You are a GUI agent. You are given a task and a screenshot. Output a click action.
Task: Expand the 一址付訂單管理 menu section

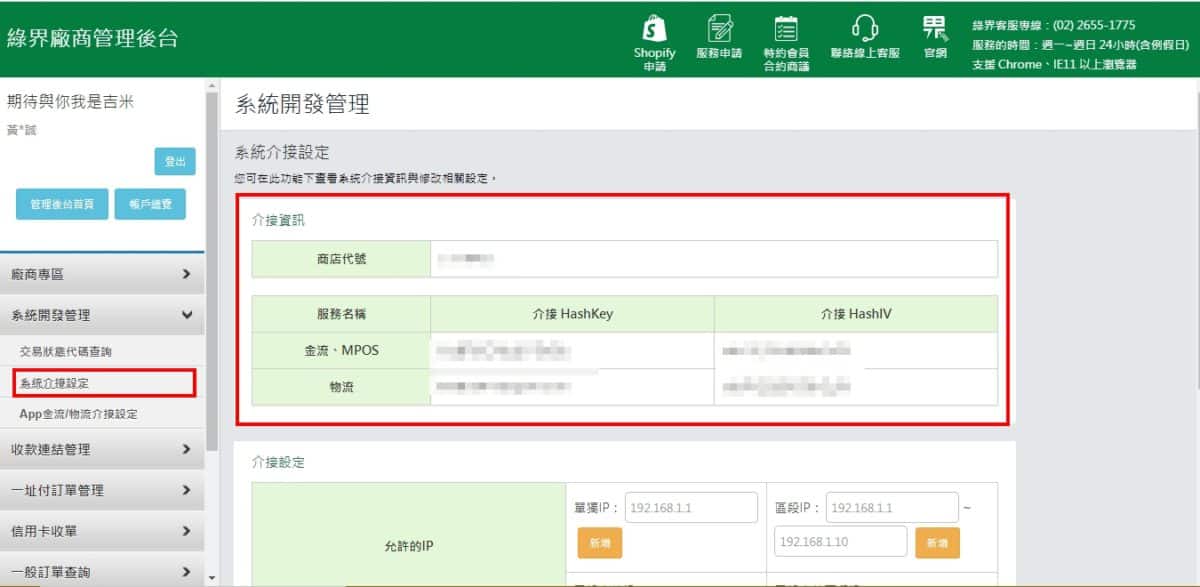tap(102, 491)
